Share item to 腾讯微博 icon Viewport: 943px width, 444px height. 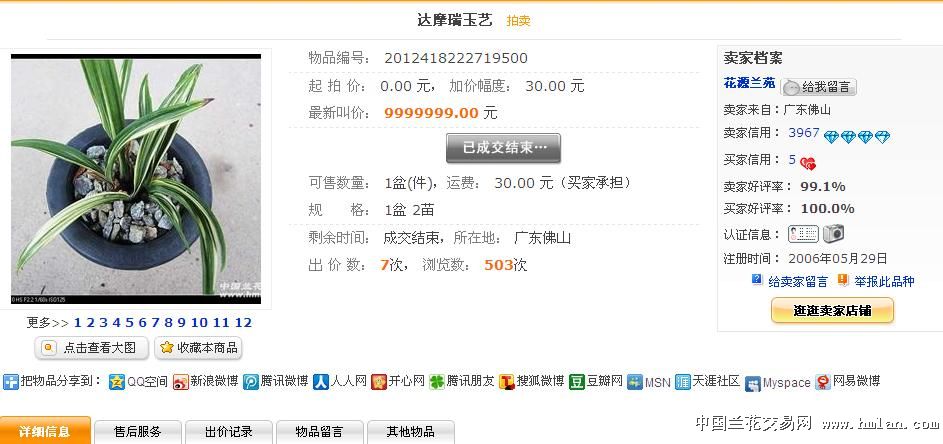[x=251, y=382]
